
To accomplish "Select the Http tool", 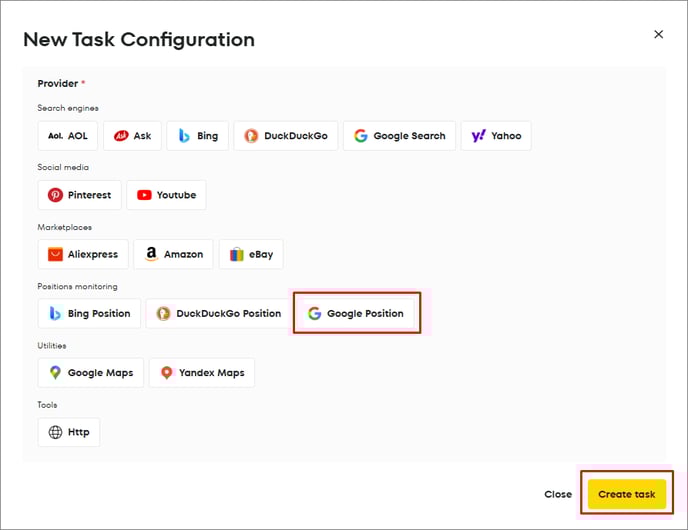I will (x=69, y=432).
